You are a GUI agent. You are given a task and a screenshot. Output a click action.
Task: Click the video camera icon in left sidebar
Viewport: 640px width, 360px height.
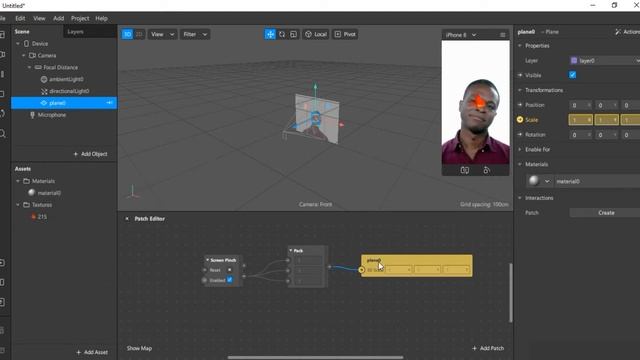tap(2, 54)
